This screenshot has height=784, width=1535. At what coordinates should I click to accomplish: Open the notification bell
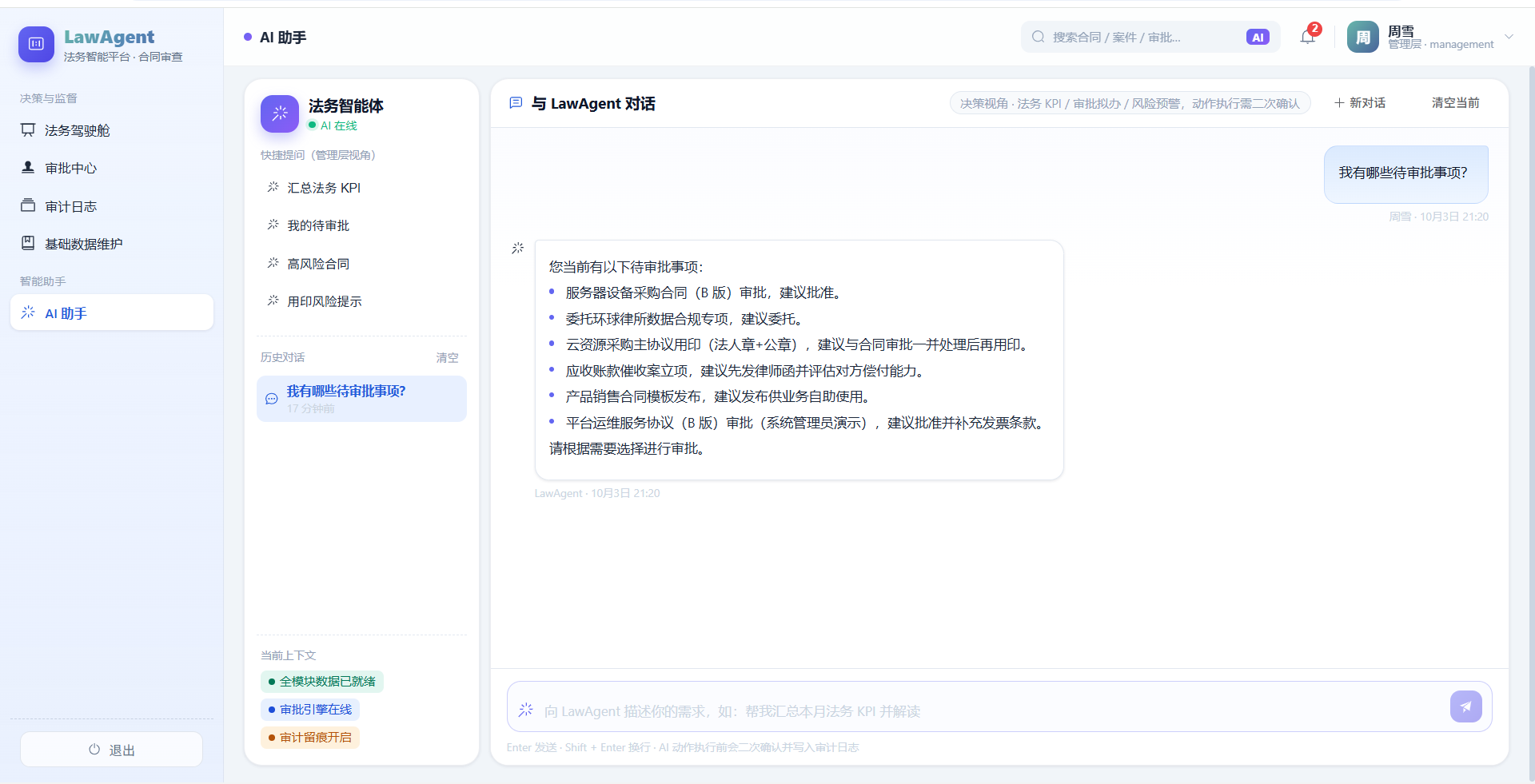pyautogui.click(x=1307, y=37)
